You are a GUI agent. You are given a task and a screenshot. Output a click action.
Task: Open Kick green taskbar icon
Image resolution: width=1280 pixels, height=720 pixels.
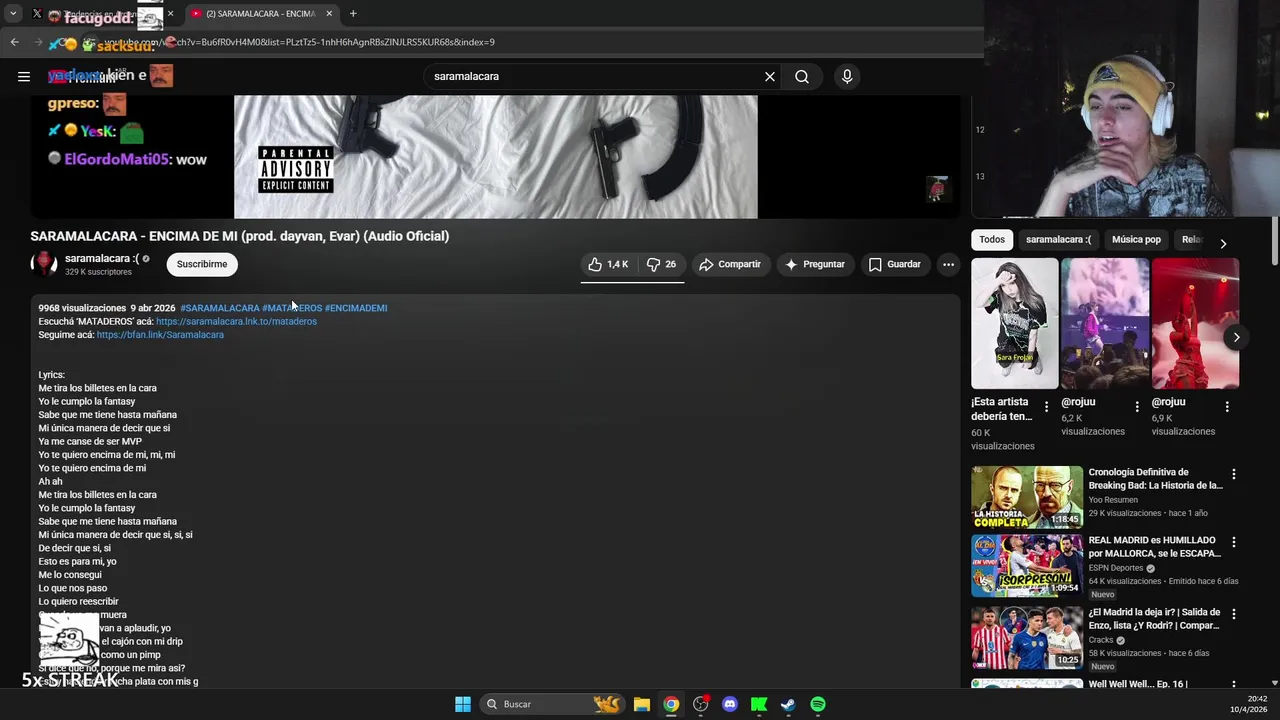pyautogui.click(x=759, y=704)
